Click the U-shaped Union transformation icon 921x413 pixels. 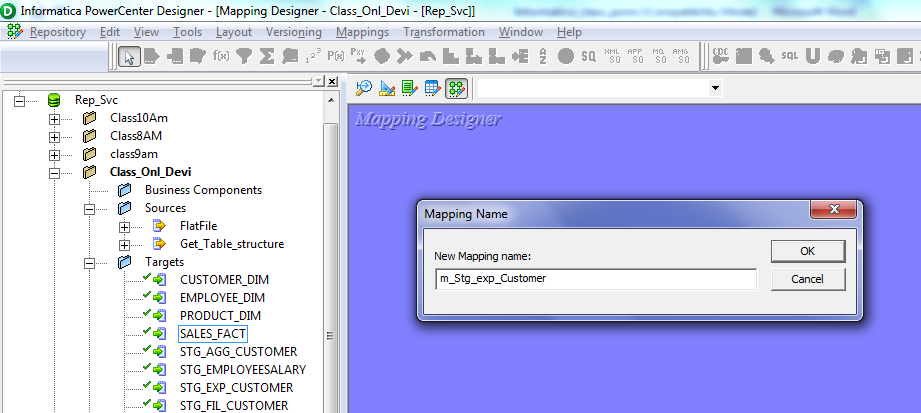(813, 56)
